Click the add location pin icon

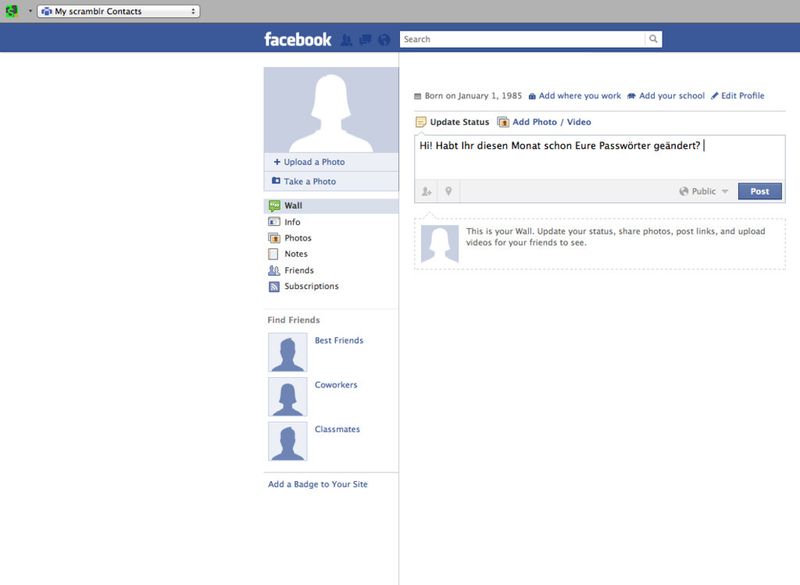pos(448,191)
